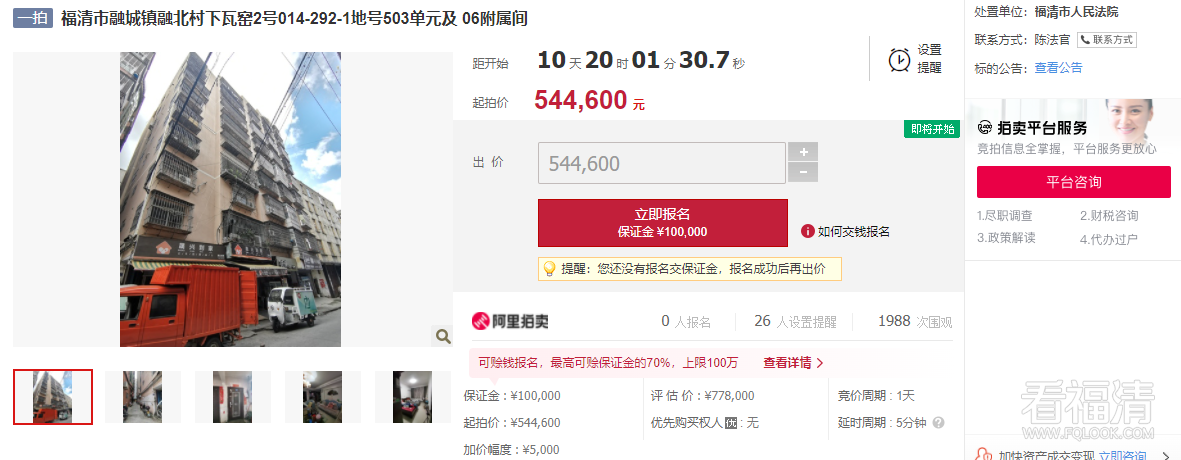Click the 阿里拍卖 logo
Image resolution: width=1181 pixels, height=460 pixels.
pyautogui.click(x=510, y=321)
